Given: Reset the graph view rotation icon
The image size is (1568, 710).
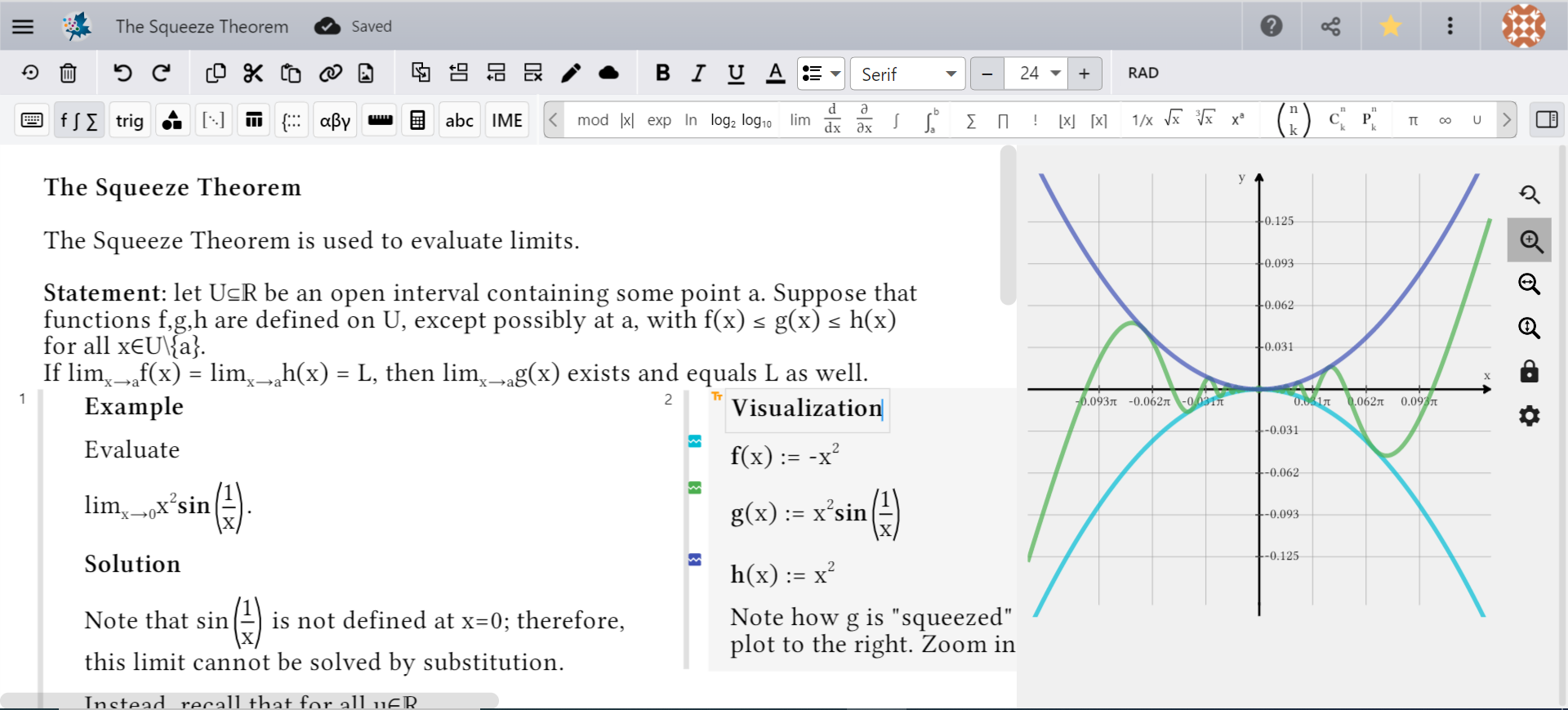Looking at the screenshot, I should pos(1529,194).
